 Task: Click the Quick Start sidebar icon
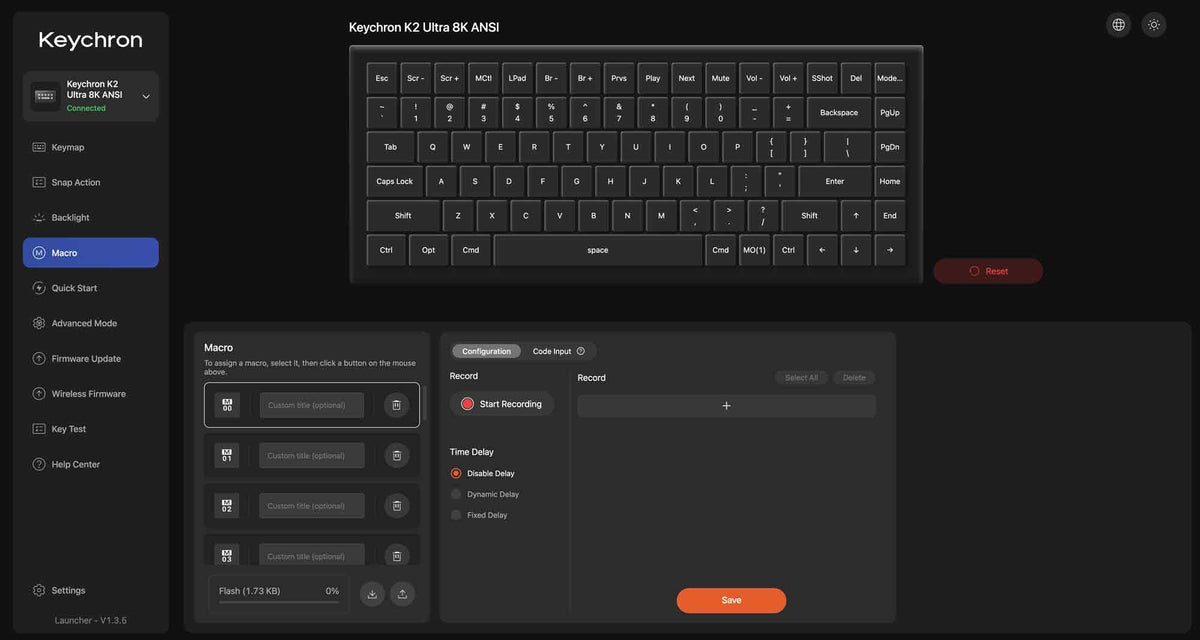point(39,288)
